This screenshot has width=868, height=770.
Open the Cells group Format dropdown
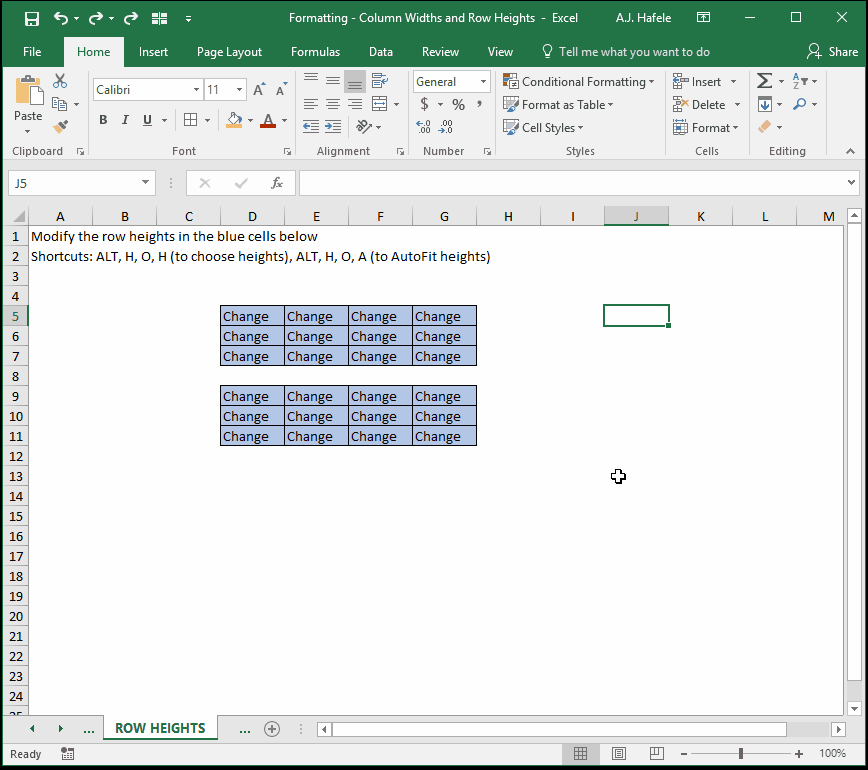[x=706, y=127]
